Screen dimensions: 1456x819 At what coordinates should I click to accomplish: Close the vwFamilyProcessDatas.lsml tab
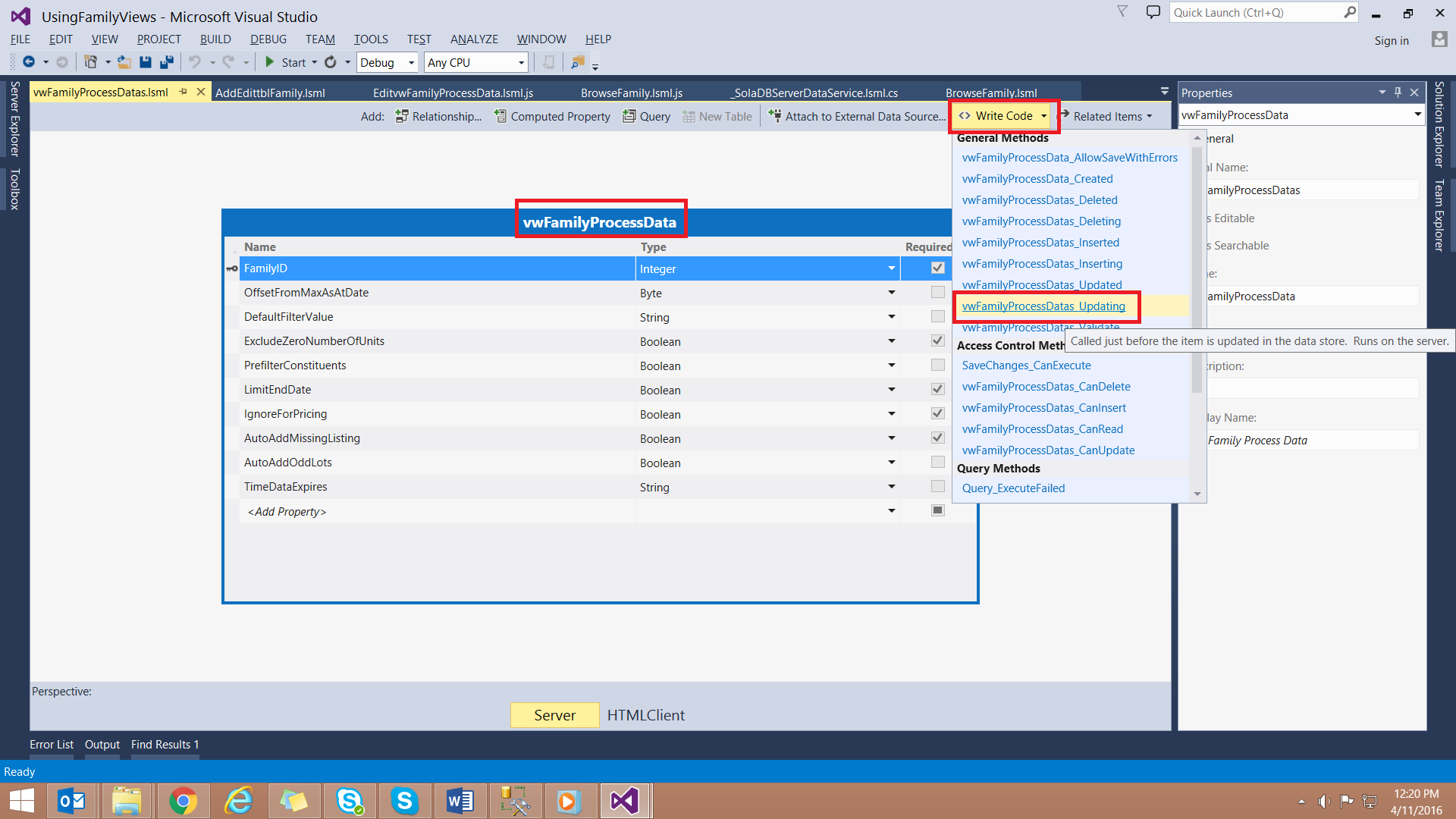(x=201, y=92)
